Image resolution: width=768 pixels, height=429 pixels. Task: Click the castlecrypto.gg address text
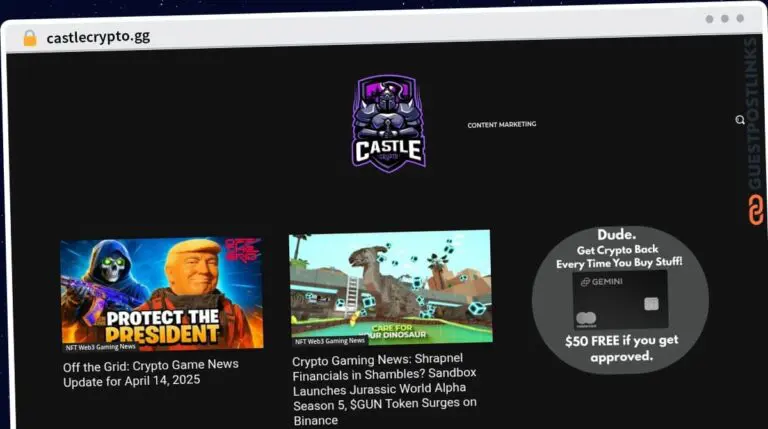point(98,37)
